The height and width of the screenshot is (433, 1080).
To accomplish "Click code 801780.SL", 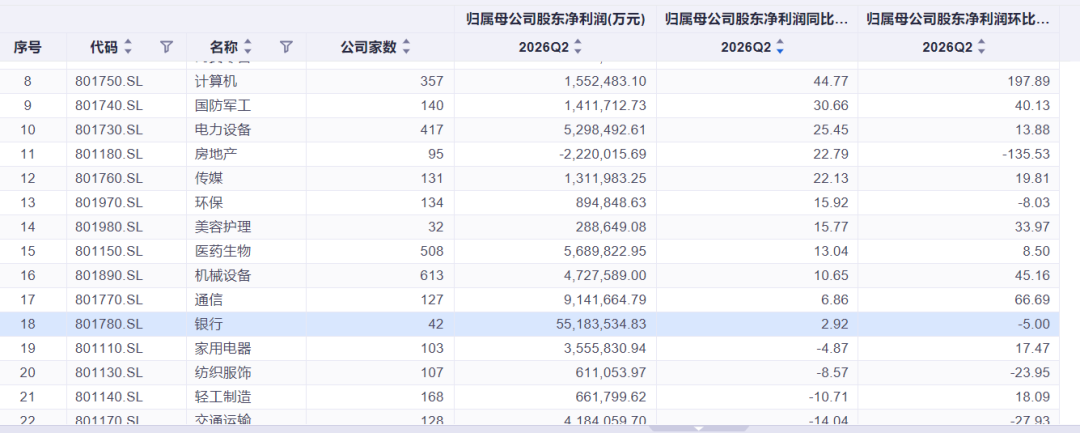I will click(x=109, y=324).
